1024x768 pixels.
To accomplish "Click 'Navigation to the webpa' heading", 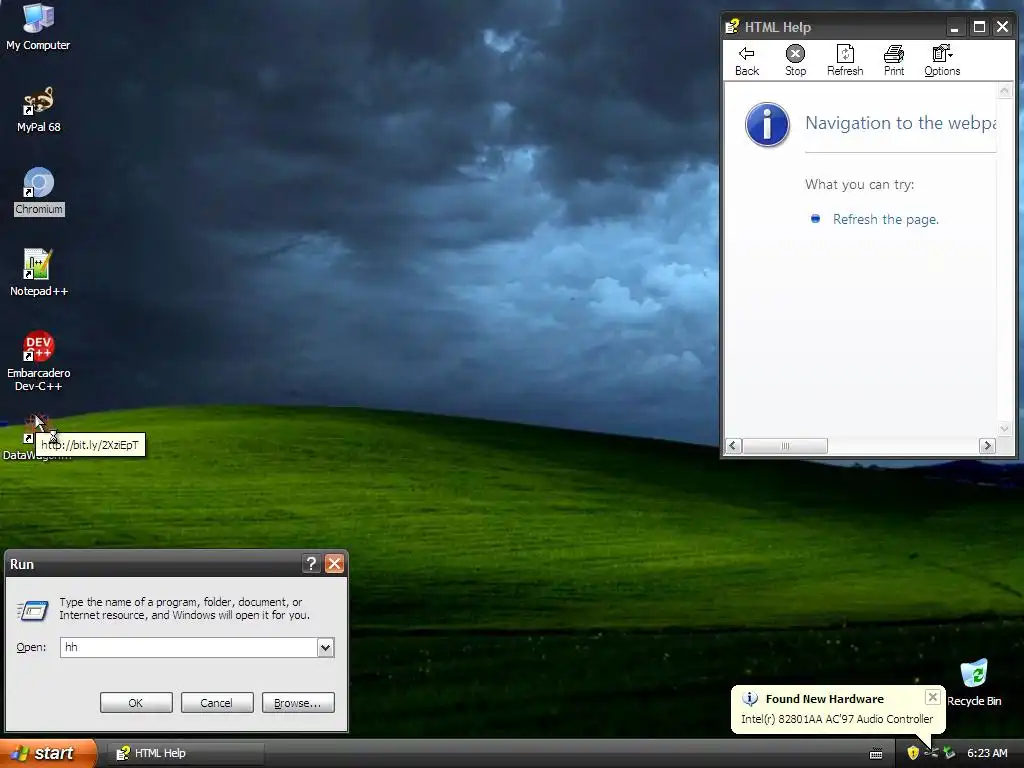I will tap(901, 123).
